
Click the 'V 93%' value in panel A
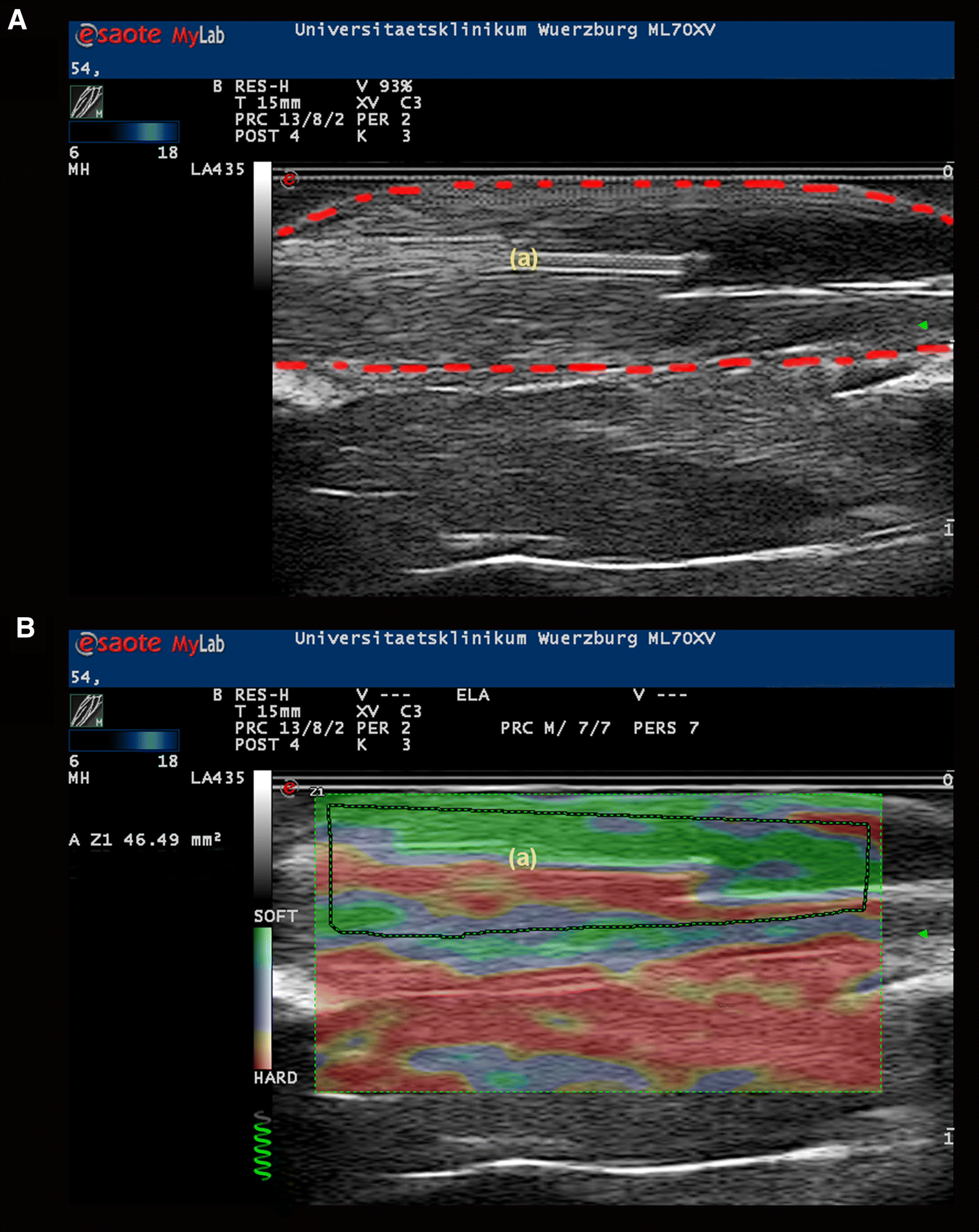[384, 87]
